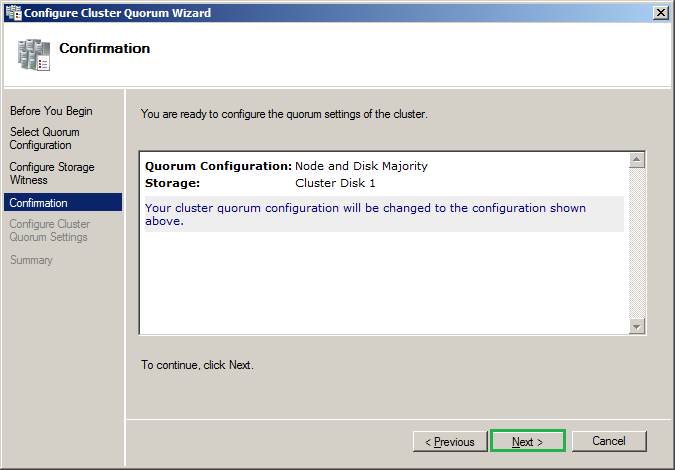Image resolution: width=675 pixels, height=470 pixels.
Task: Click the Next button
Action: point(527,441)
